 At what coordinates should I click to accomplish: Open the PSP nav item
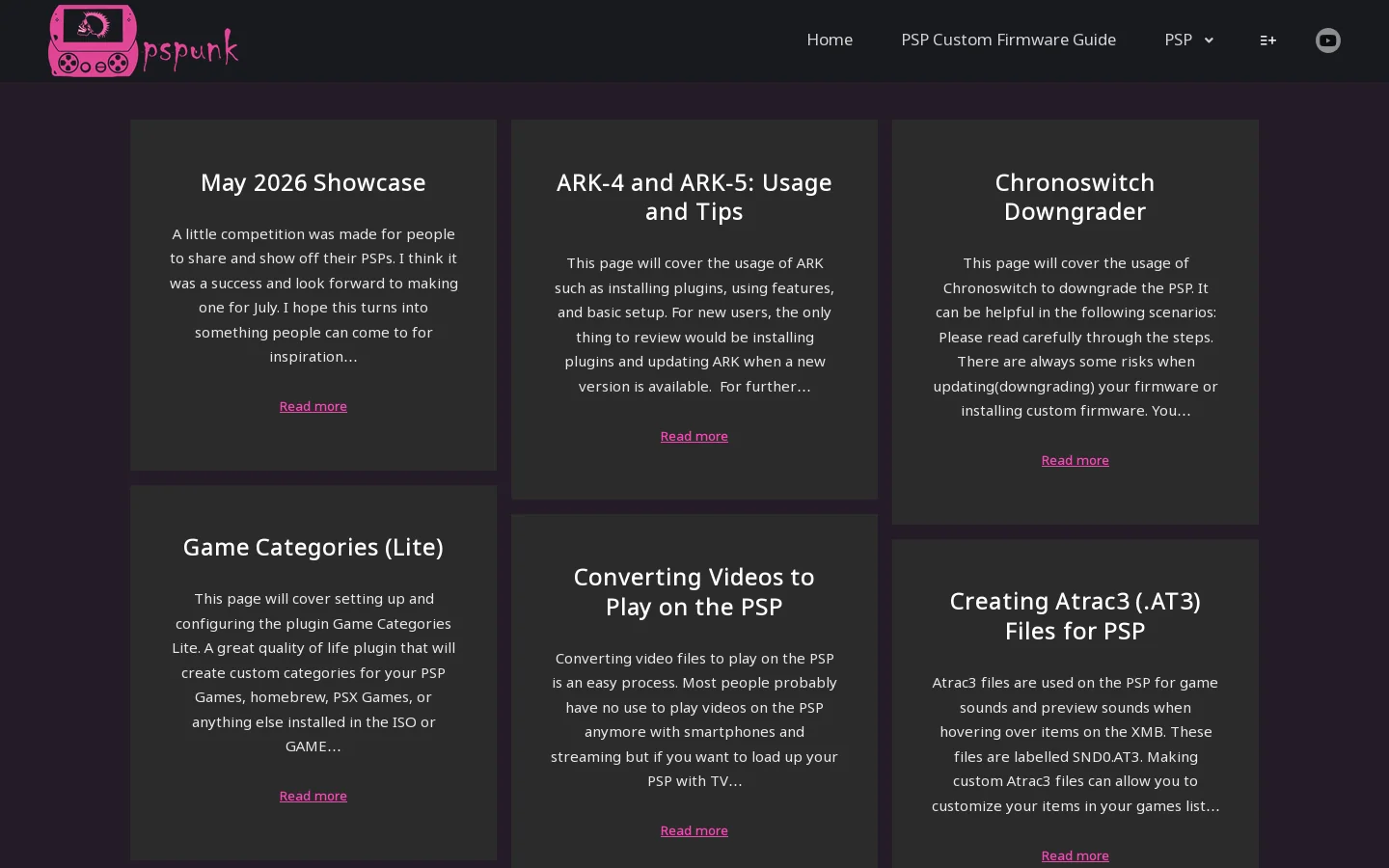point(1178,40)
